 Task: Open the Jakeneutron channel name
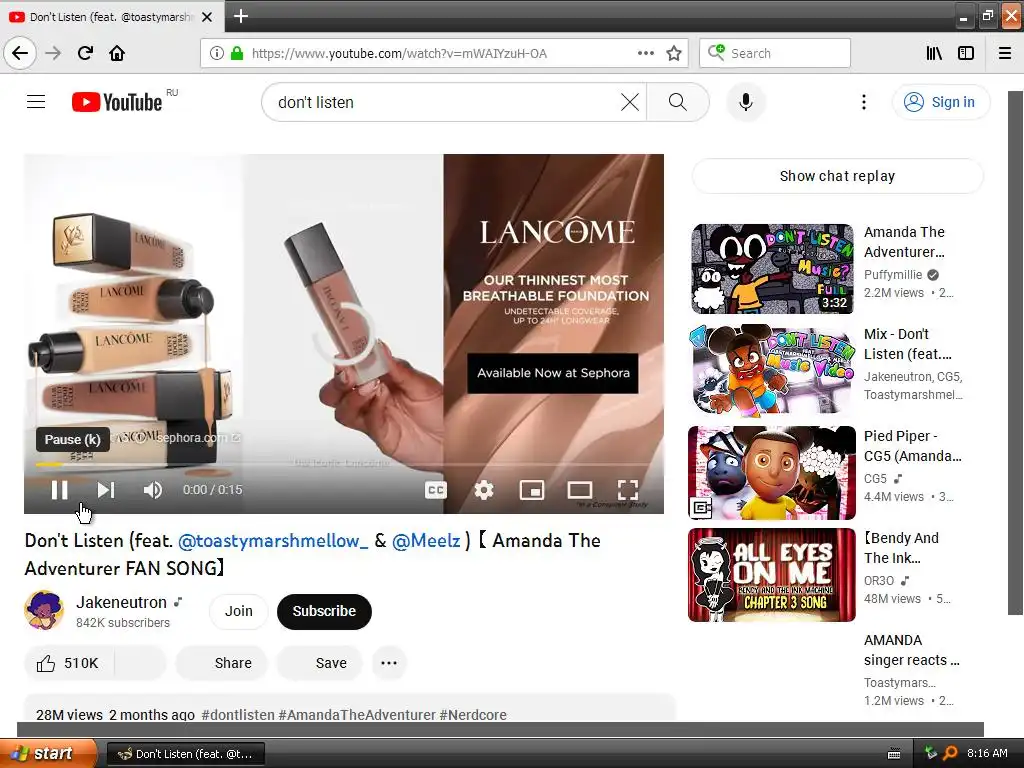[121, 602]
